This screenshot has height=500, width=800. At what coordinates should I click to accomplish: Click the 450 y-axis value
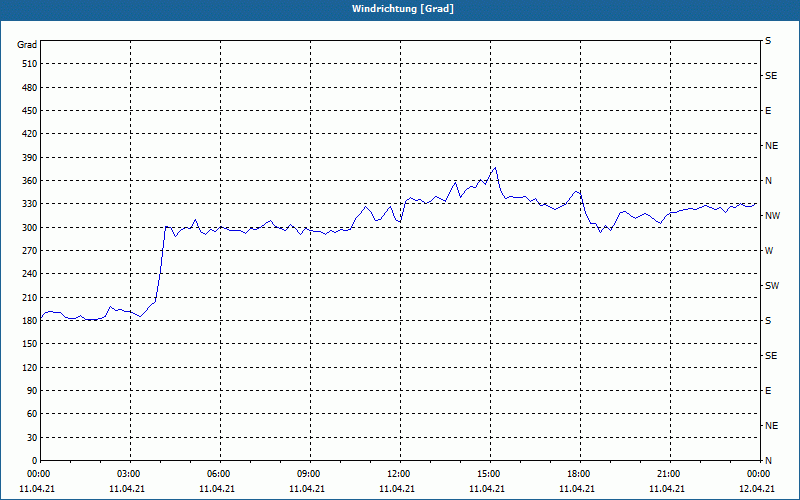tap(30, 111)
